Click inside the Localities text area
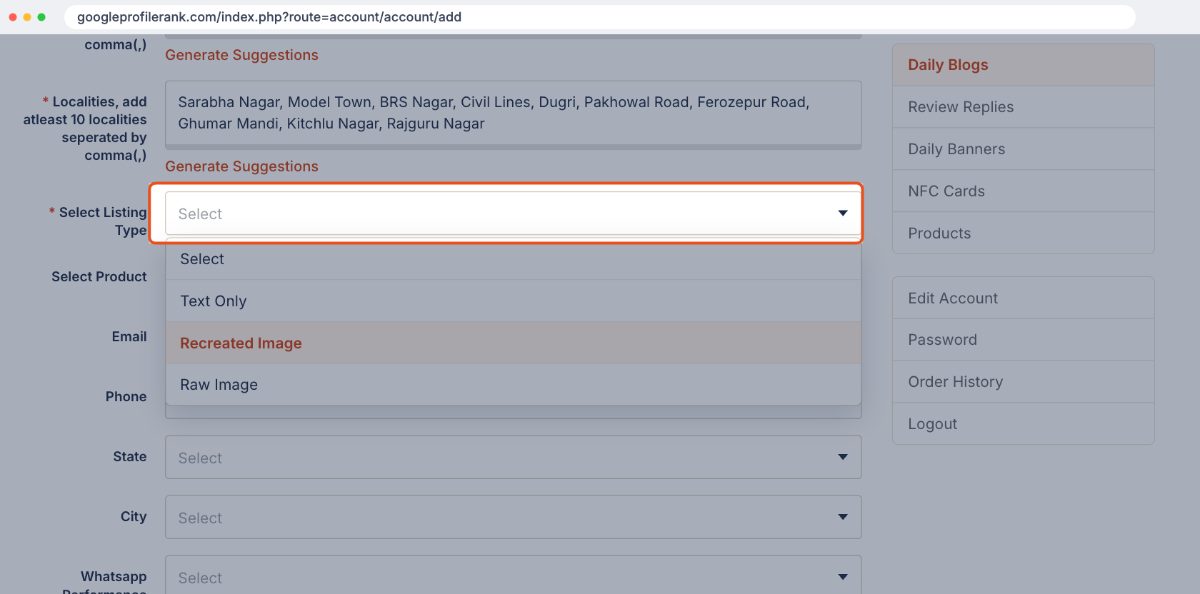 (x=513, y=114)
